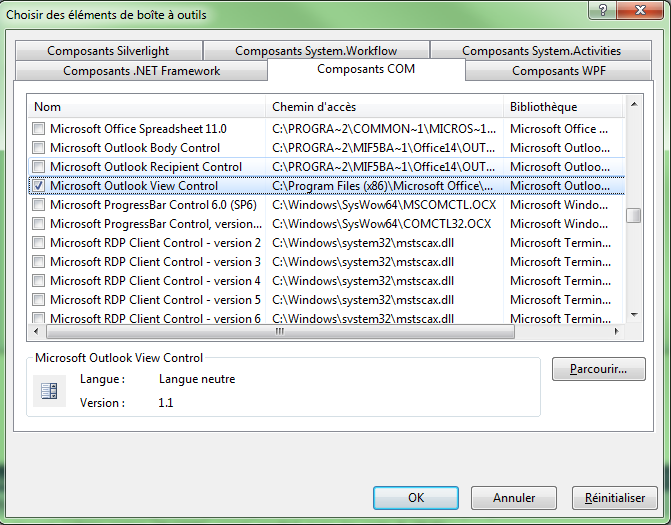Switch to Composants Silverlight tab
This screenshot has height=525, width=671.
109,50
